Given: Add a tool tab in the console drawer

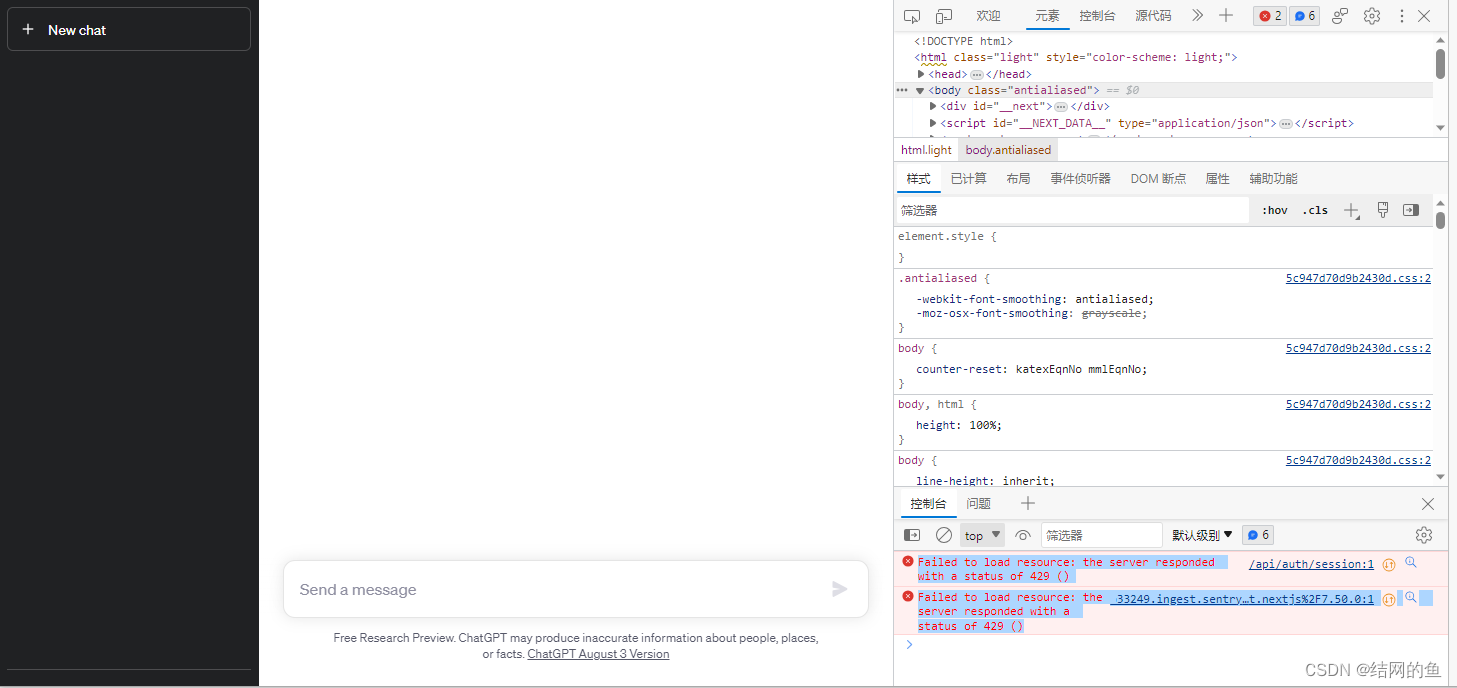Looking at the screenshot, I should (1028, 503).
